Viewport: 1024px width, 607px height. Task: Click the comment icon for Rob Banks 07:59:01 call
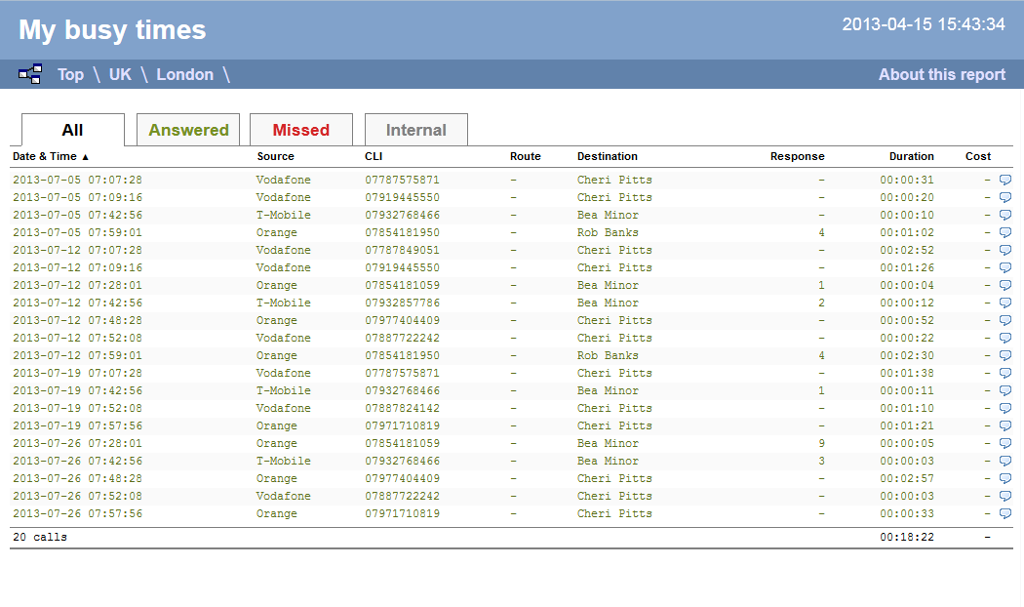tap(1005, 232)
